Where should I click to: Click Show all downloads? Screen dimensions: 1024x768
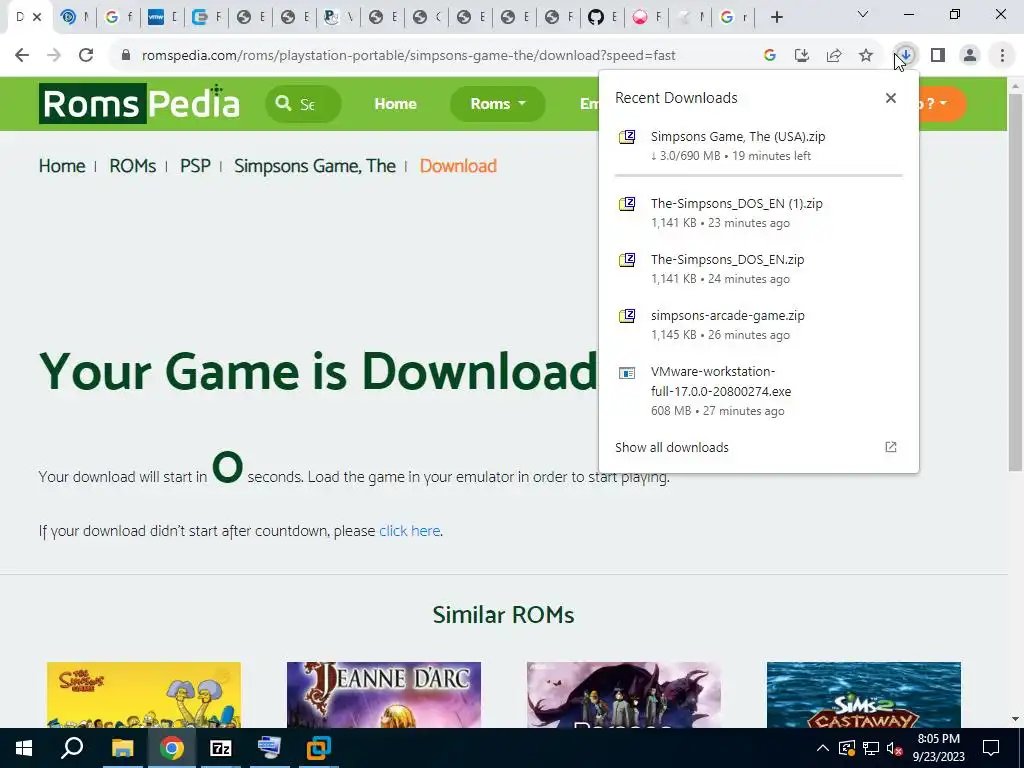(671, 447)
